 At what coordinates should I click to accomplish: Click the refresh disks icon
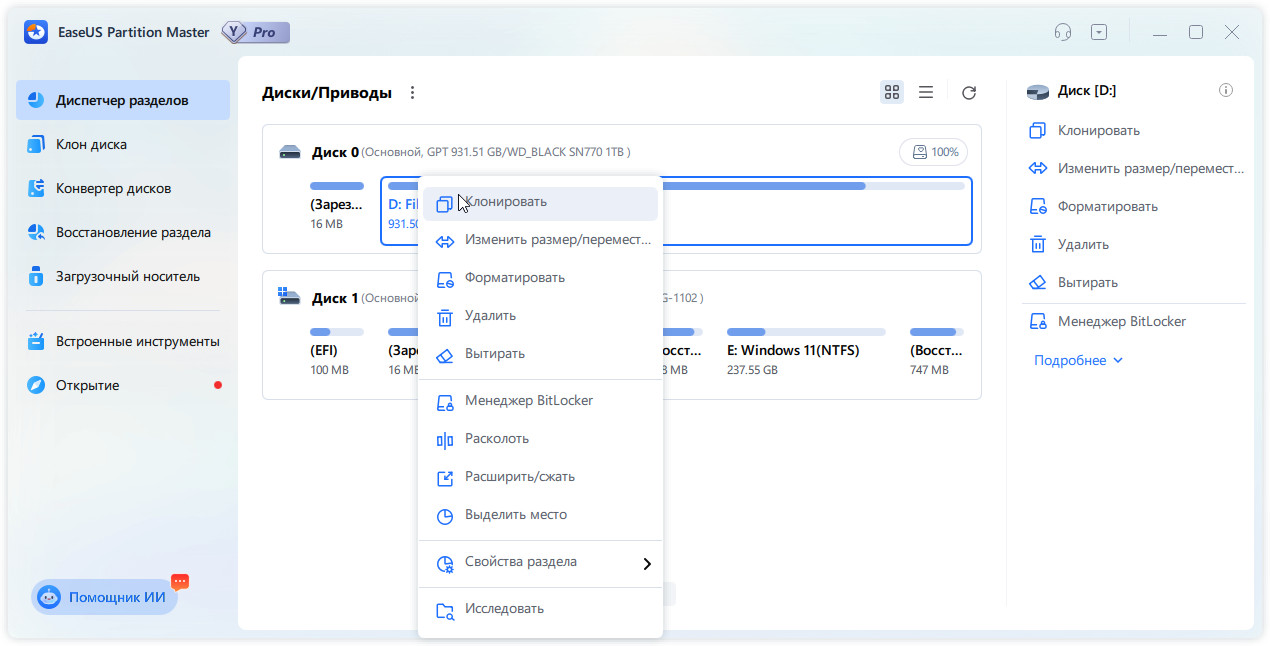coord(968,93)
